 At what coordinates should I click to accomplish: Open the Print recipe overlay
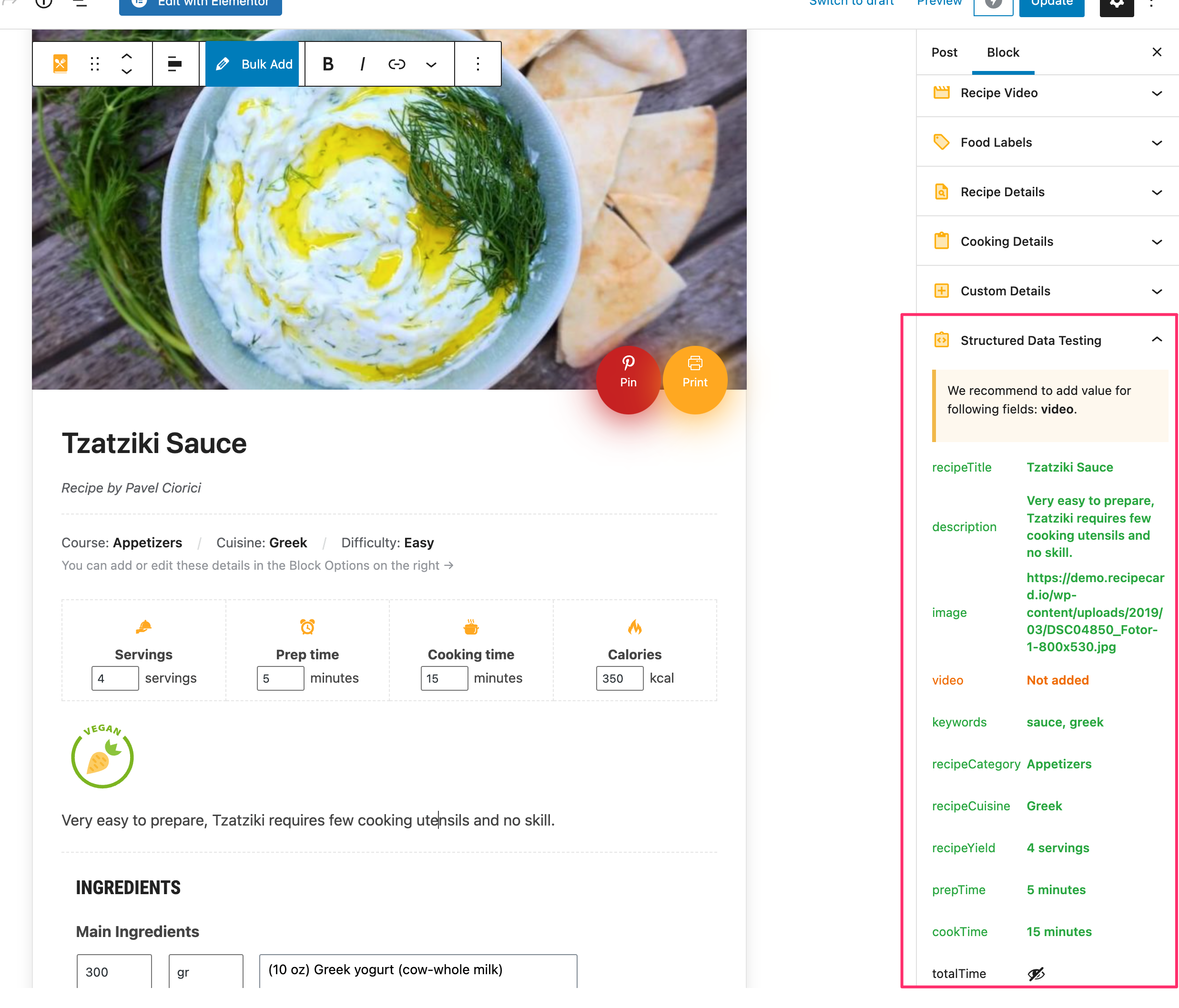coord(695,379)
